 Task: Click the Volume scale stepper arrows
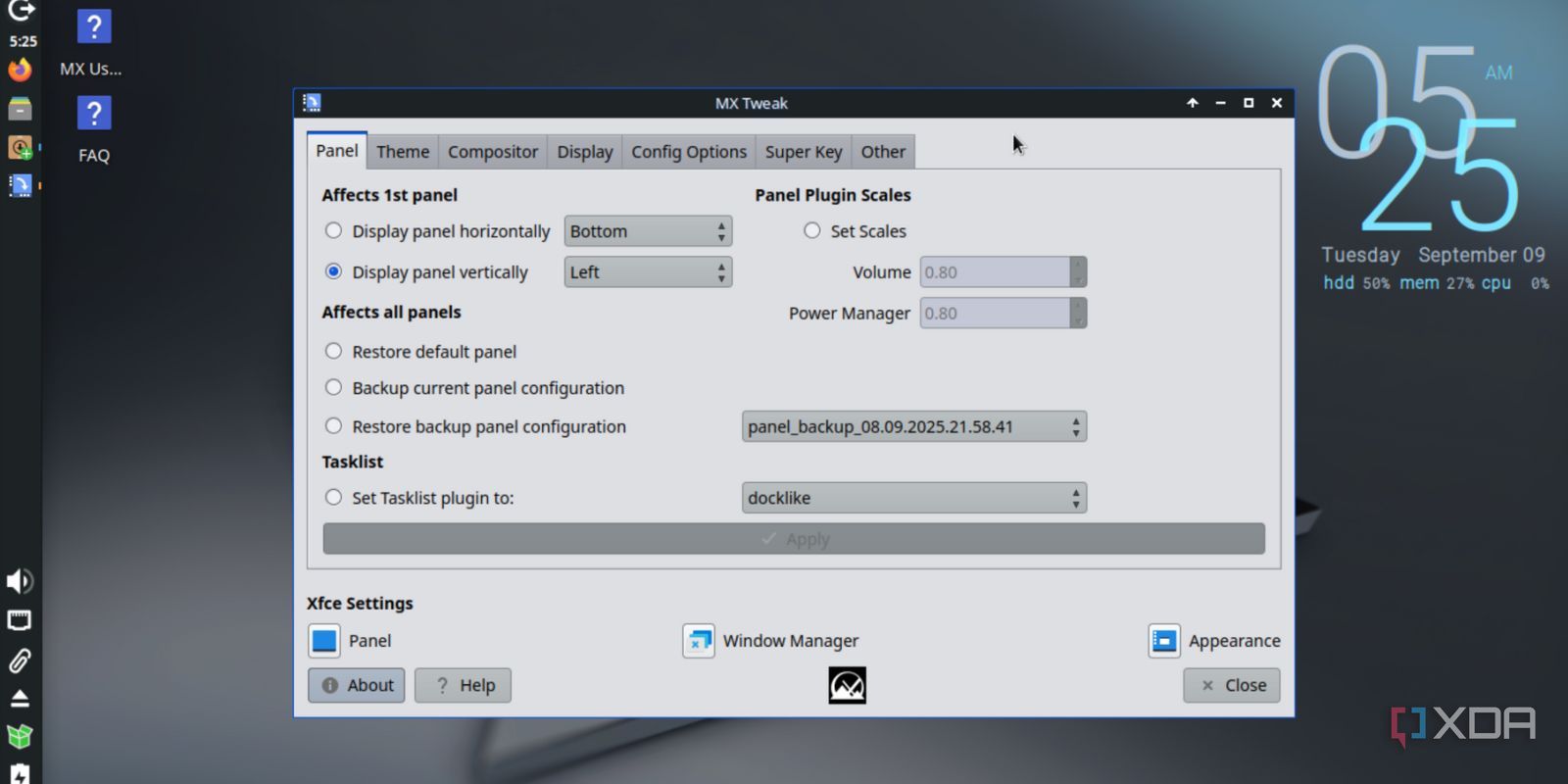click(1078, 272)
